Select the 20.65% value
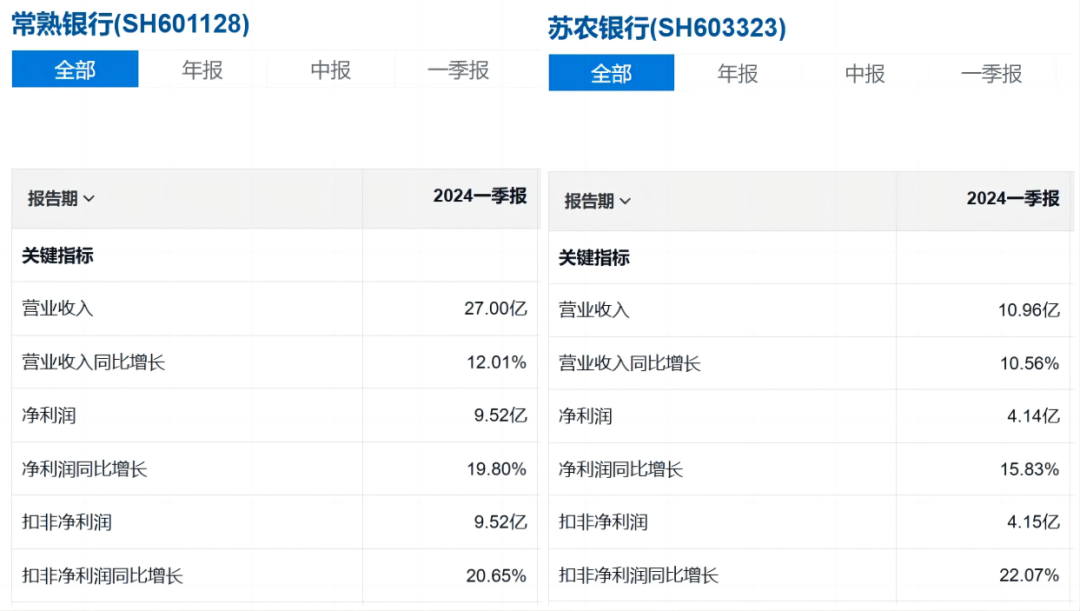This screenshot has width=1080, height=611. click(497, 576)
